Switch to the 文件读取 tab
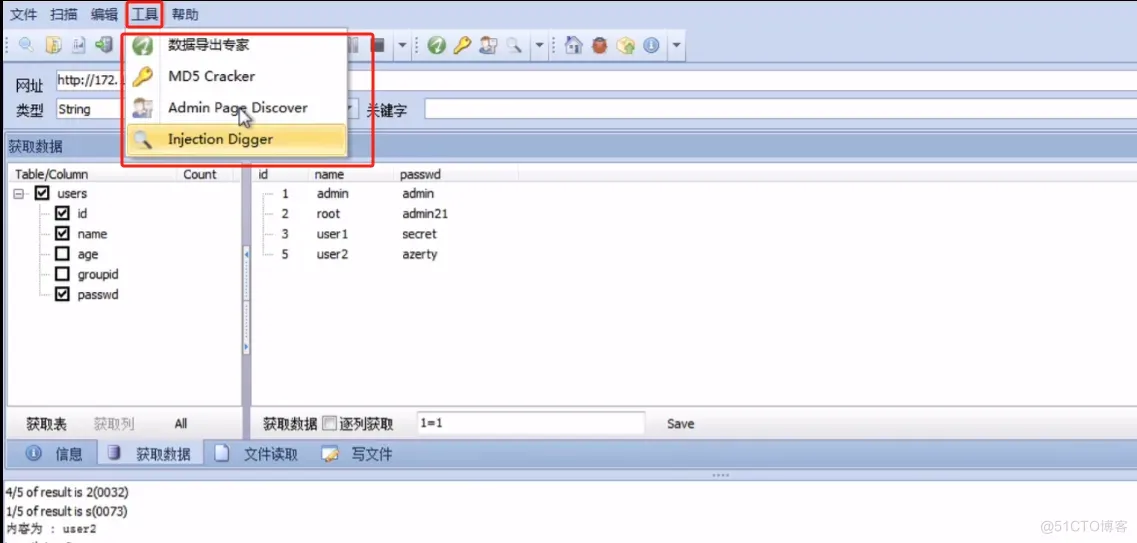 click(256, 455)
